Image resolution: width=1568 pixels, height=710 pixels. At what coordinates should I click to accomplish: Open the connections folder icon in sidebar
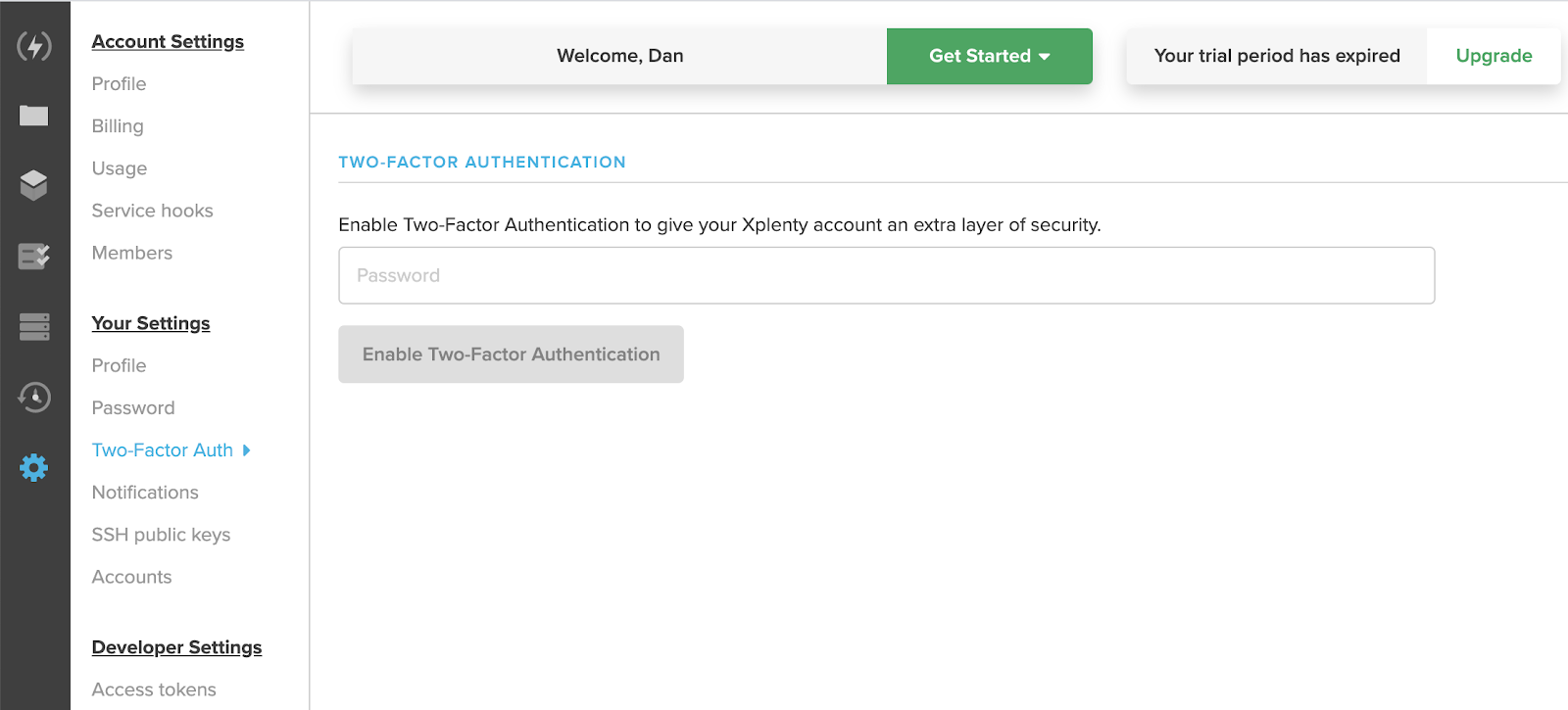(34, 116)
